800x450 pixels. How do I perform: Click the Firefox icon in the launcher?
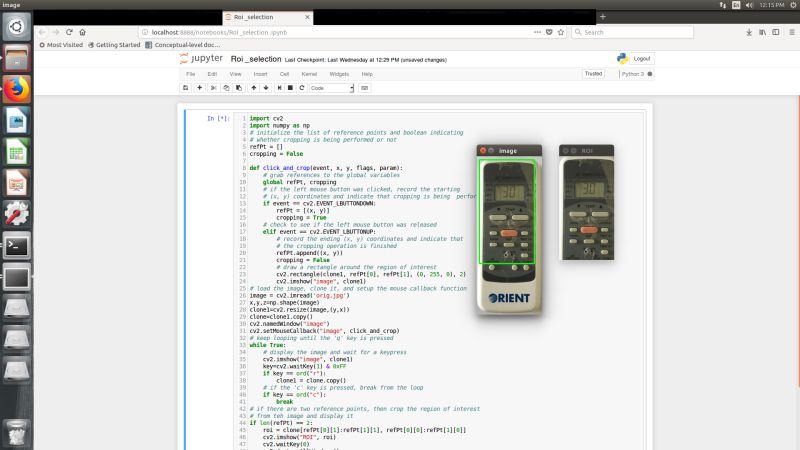[16, 89]
